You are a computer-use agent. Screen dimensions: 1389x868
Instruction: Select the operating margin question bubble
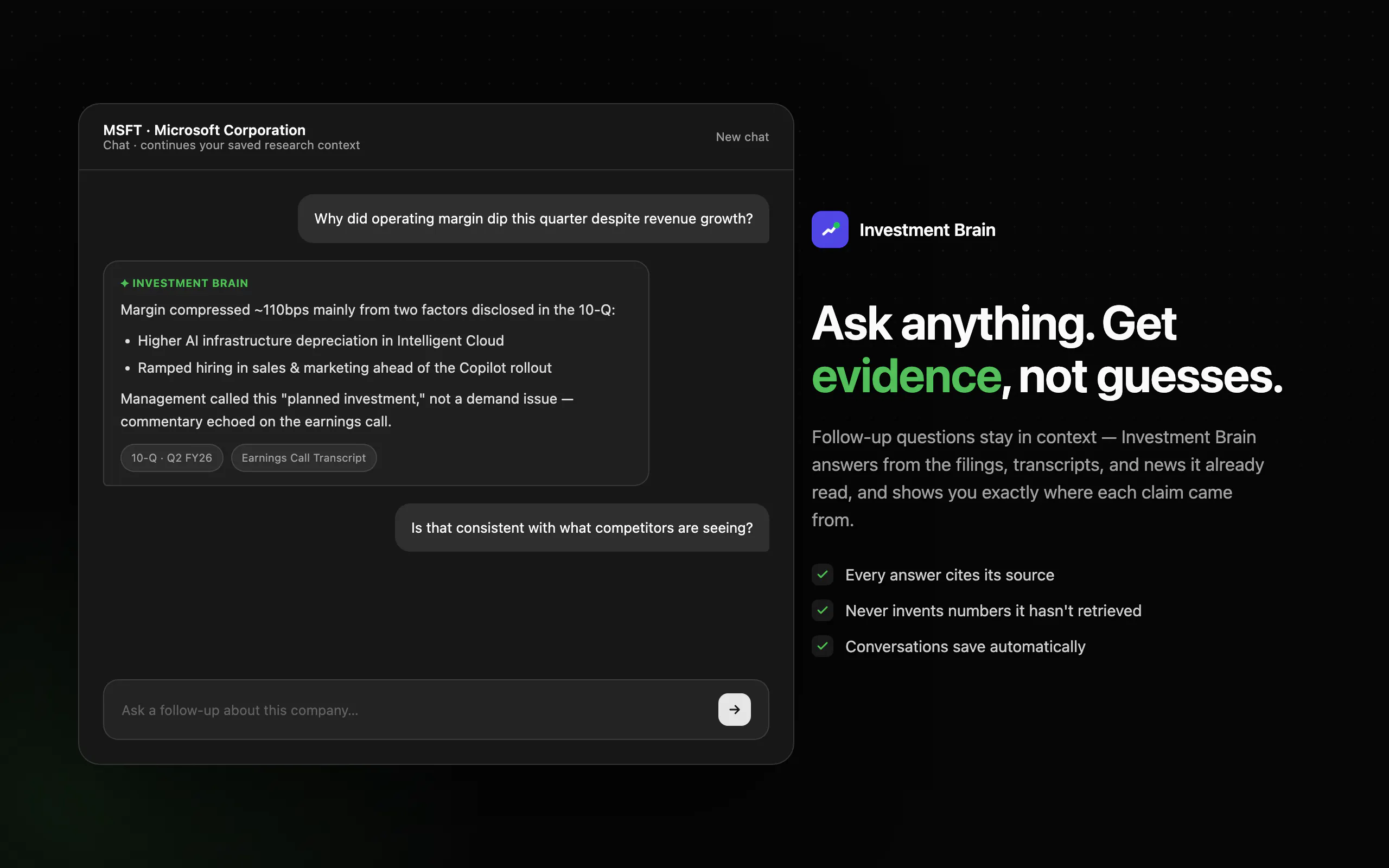[x=533, y=219]
